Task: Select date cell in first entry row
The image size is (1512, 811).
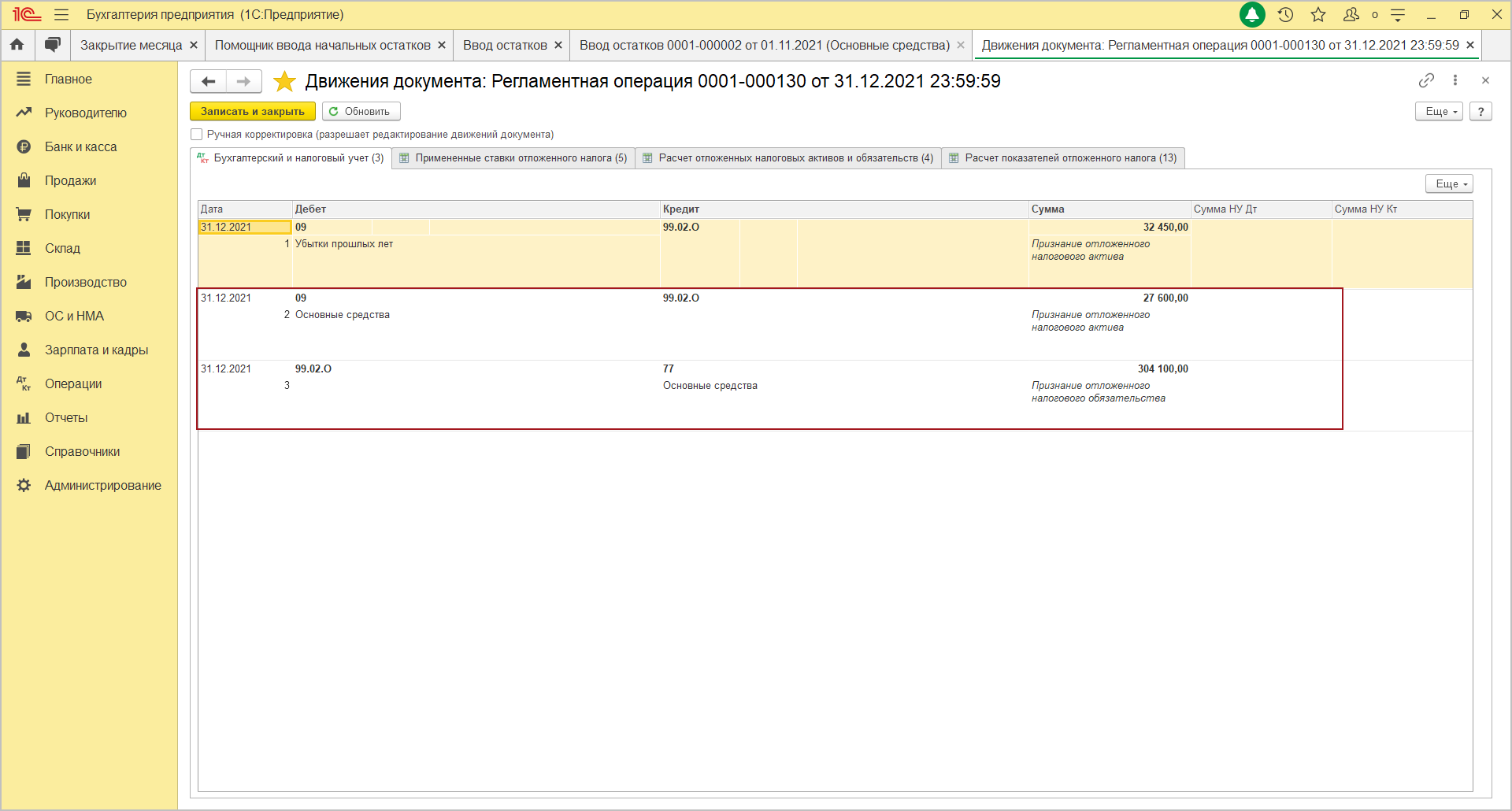Action: point(245,228)
